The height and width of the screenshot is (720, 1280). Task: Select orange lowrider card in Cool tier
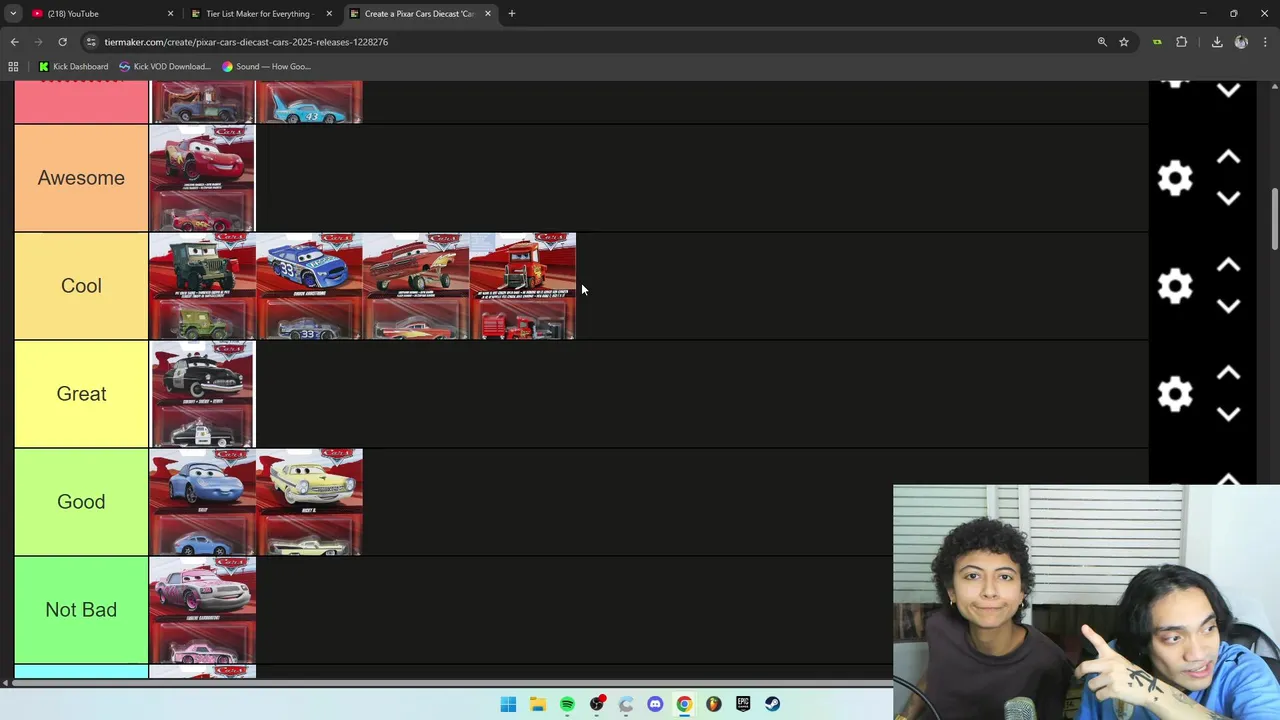click(x=416, y=286)
